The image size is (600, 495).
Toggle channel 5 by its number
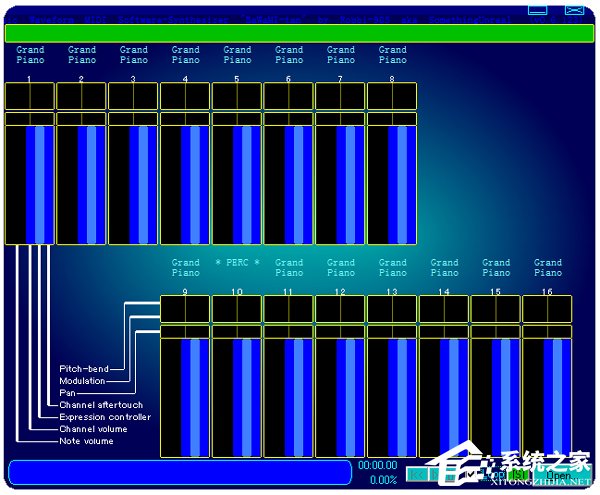[237, 78]
